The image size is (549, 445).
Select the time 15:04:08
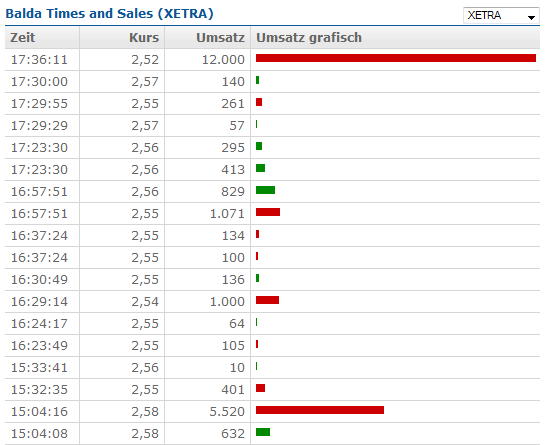point(39,434)
